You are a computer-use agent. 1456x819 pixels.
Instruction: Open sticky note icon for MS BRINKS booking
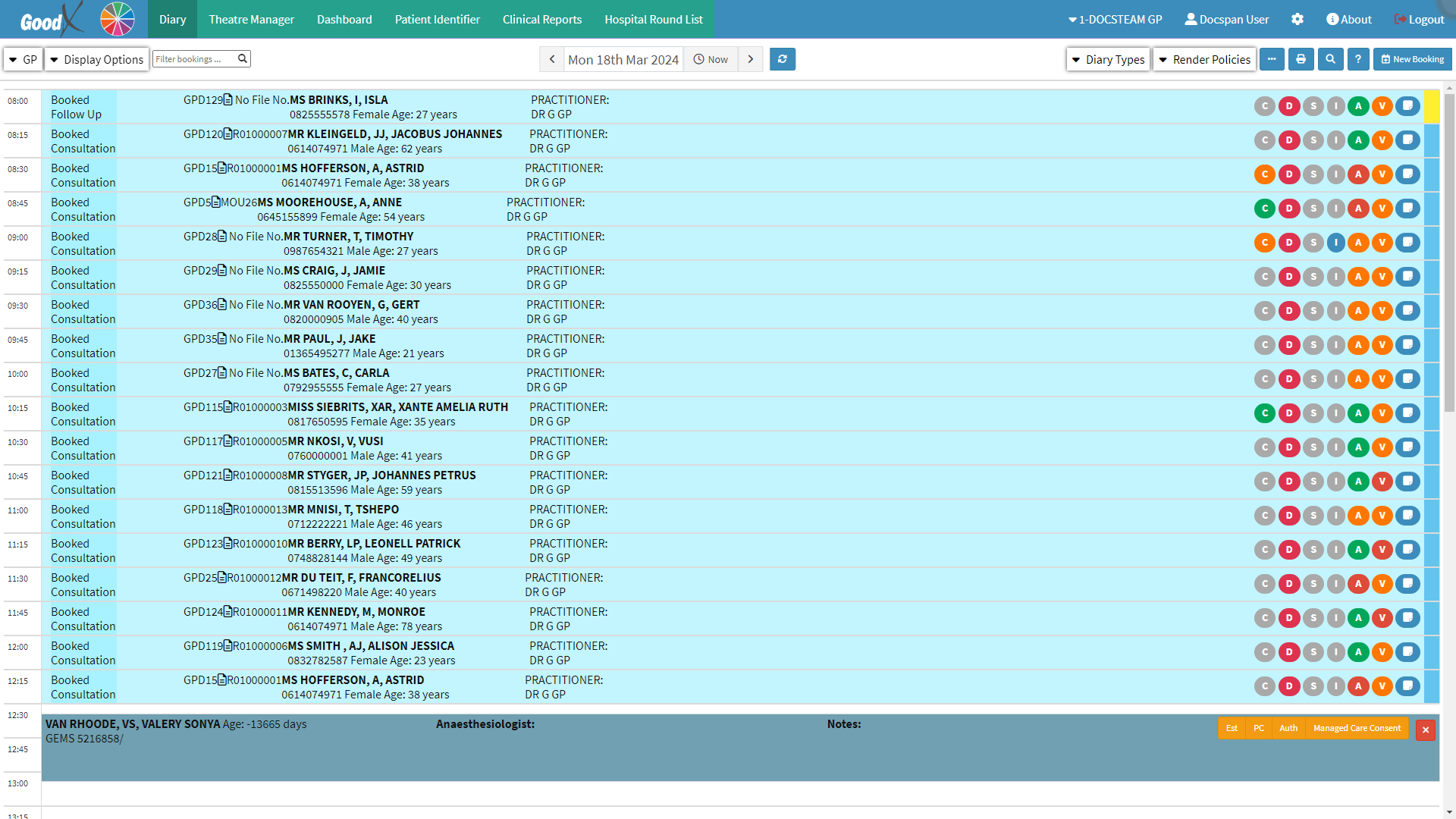tap(1407, 106)
